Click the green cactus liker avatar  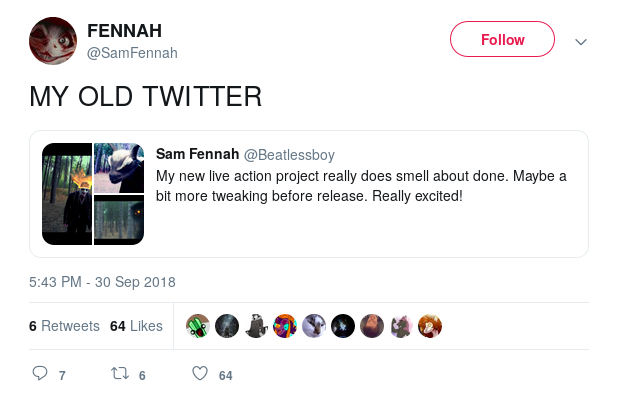(198, 326)
